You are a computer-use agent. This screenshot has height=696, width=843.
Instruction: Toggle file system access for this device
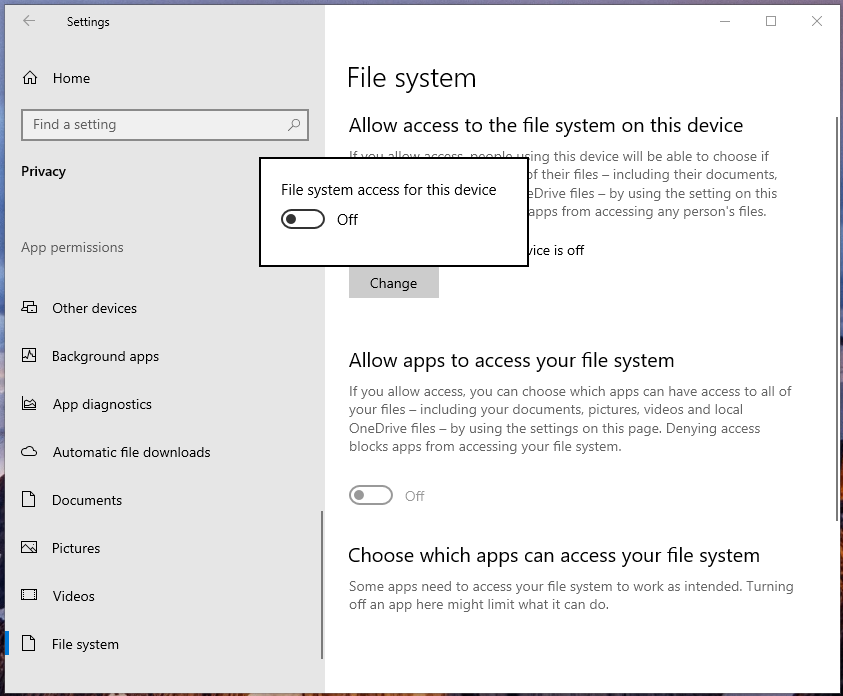(x=303, y=219)
